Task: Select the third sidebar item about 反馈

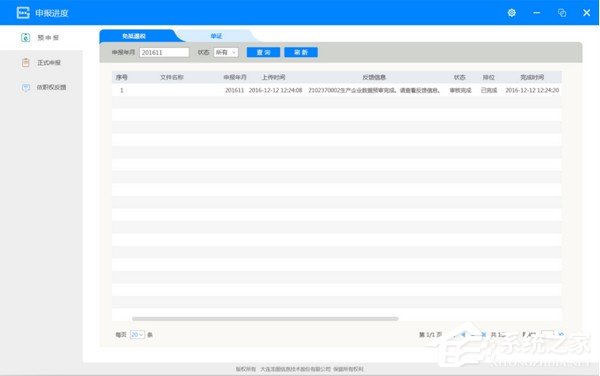Action: point(51,88)
